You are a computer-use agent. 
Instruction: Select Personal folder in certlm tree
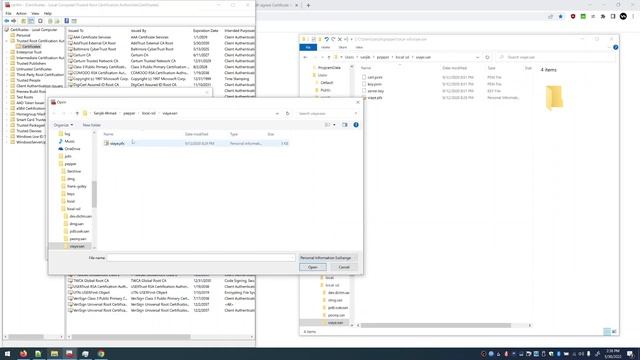(23, 35)
